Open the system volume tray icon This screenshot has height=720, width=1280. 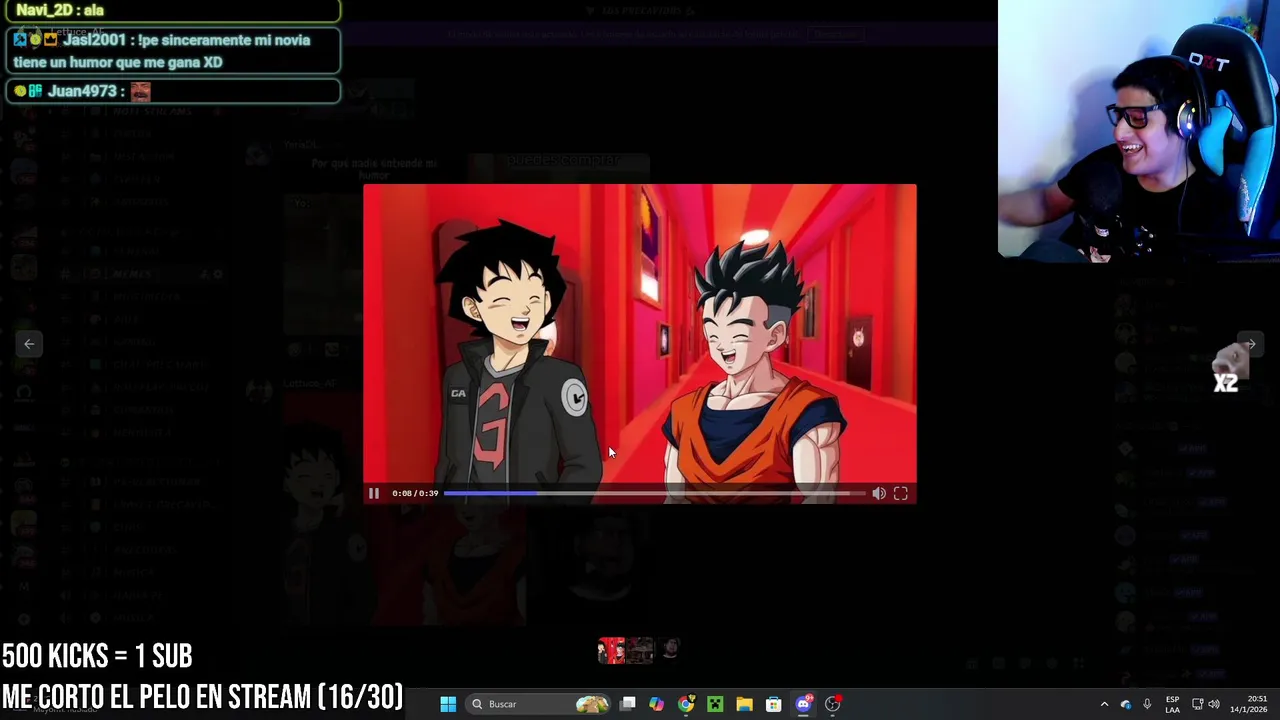click(1214, 704)
